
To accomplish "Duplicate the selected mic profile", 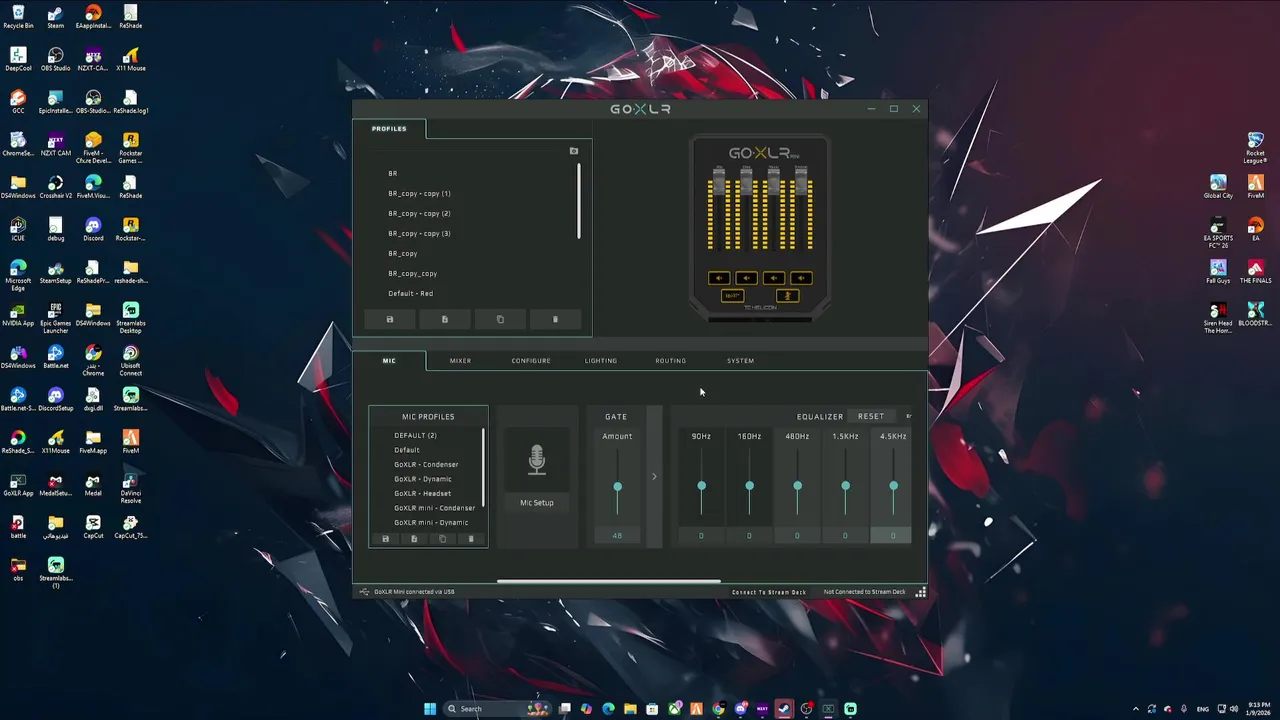I will pyautogui.click(x=443, y=539).
